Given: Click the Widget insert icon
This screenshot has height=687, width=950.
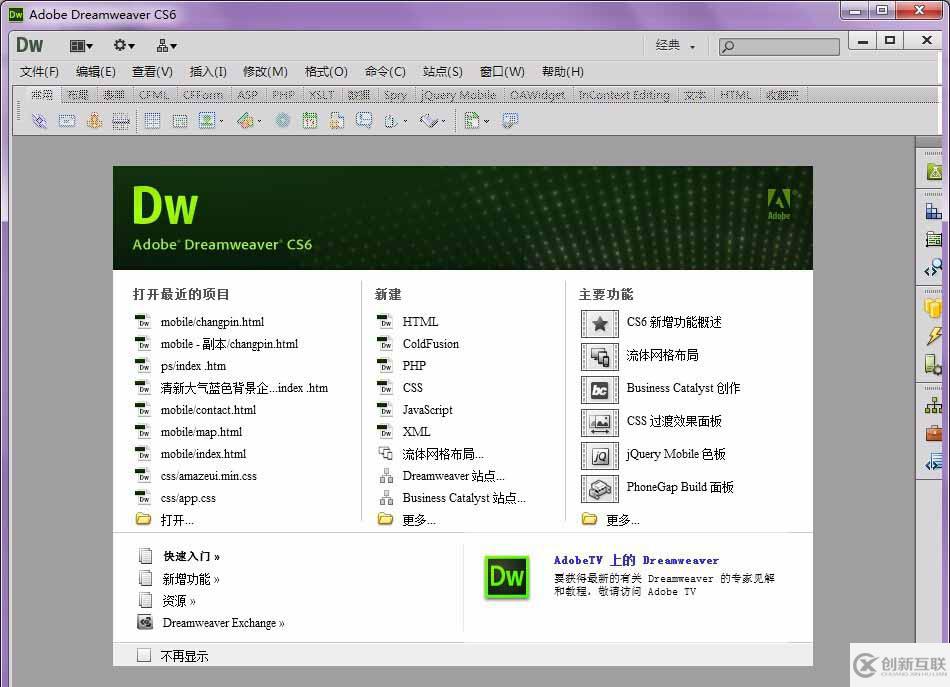Looking at the screenshot, I should pyautogui.click(x=282, y=121).
